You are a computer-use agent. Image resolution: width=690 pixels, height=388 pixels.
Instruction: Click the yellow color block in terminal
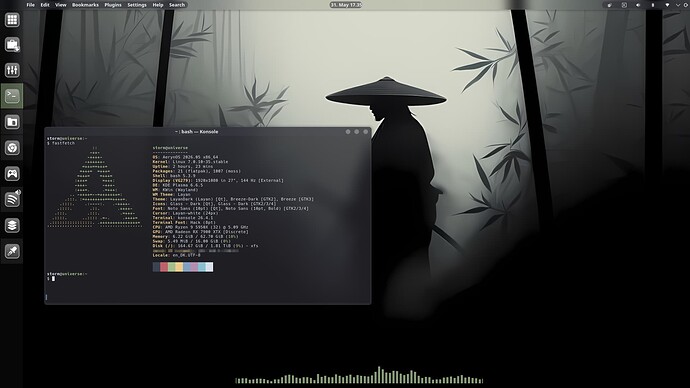pyautogui.click(x=179, y=267)
